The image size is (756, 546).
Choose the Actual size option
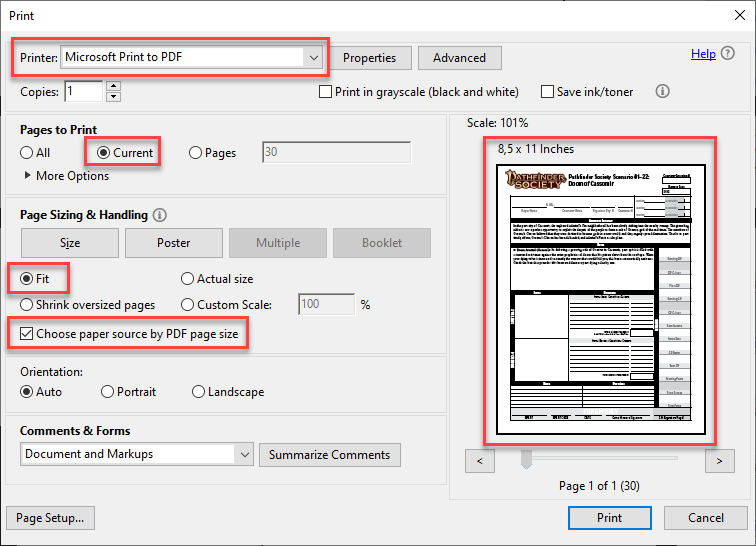187,279
